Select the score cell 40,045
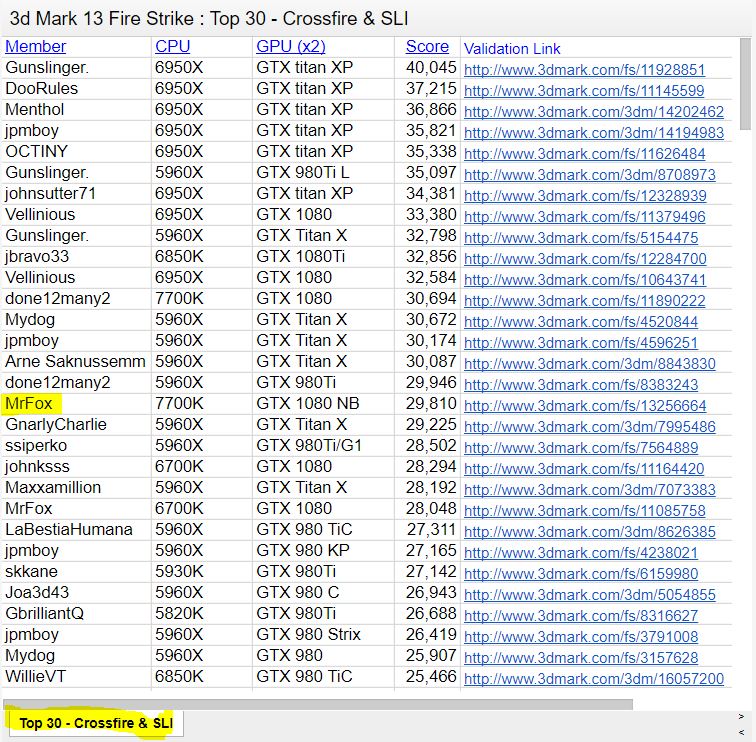This screenshot has width=756, height=742. (427, 67)
